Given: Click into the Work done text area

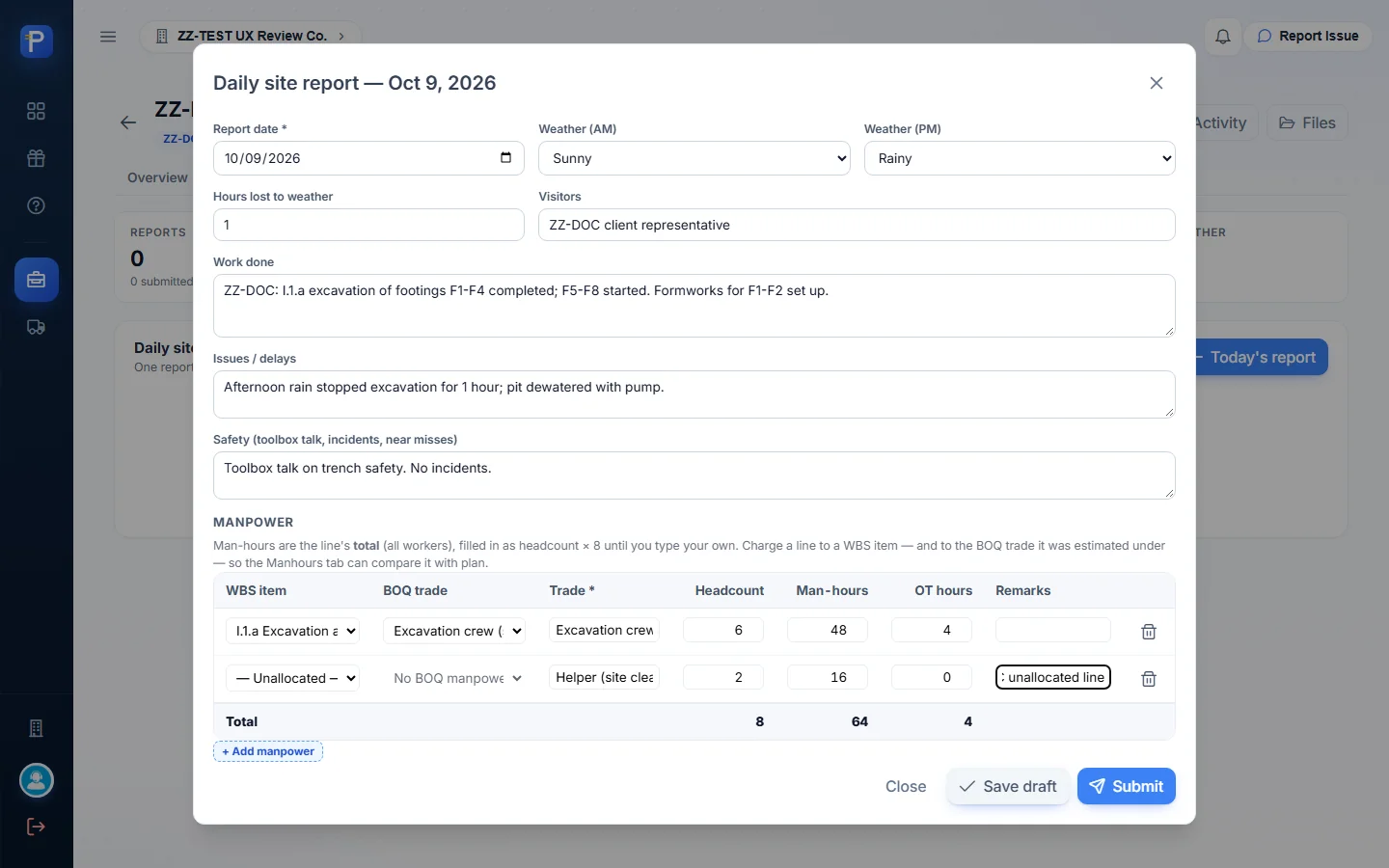Looking at the screenshot, I should (694, 306).
